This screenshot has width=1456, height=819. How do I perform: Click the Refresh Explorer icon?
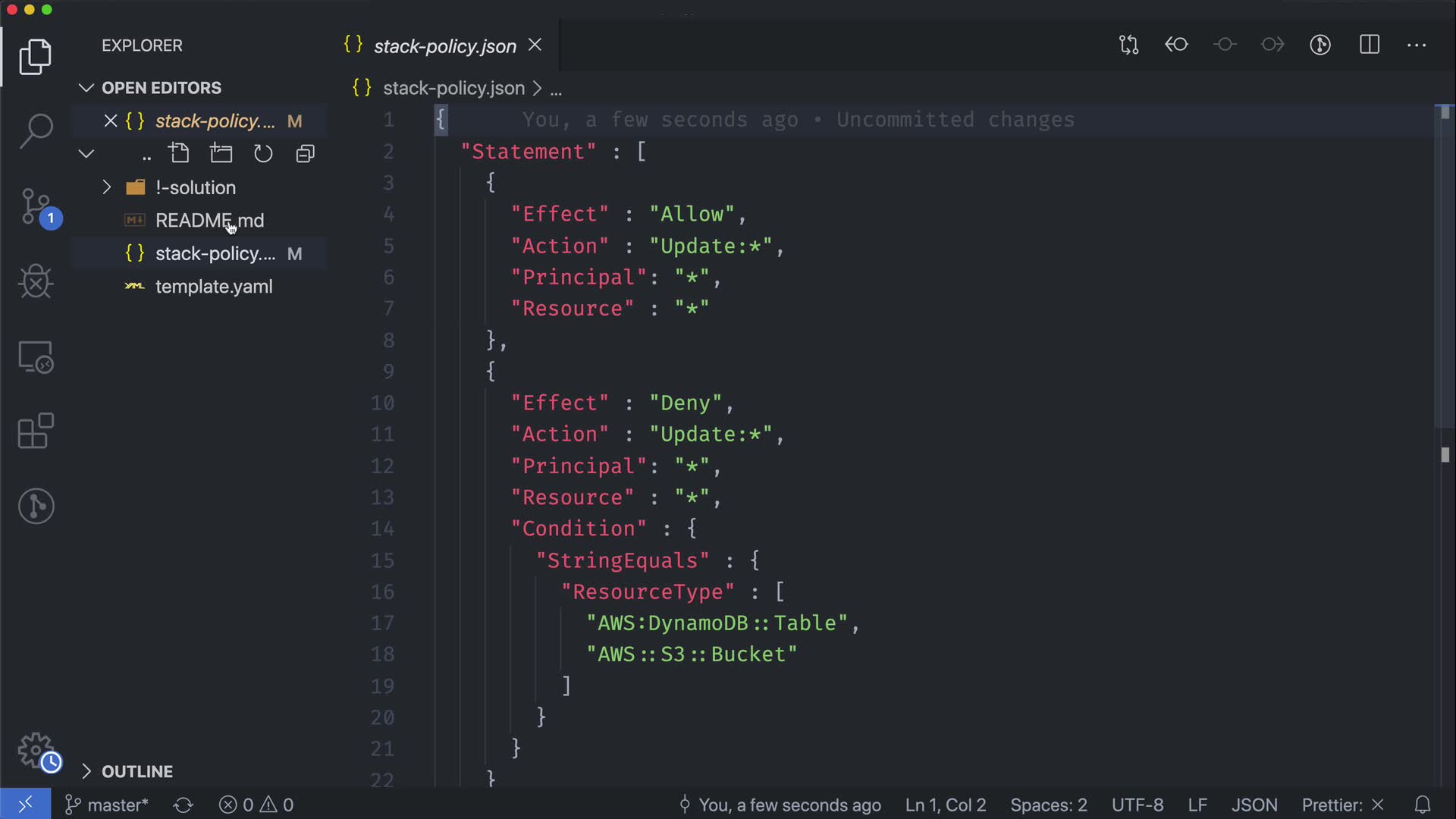click(263, 154)
